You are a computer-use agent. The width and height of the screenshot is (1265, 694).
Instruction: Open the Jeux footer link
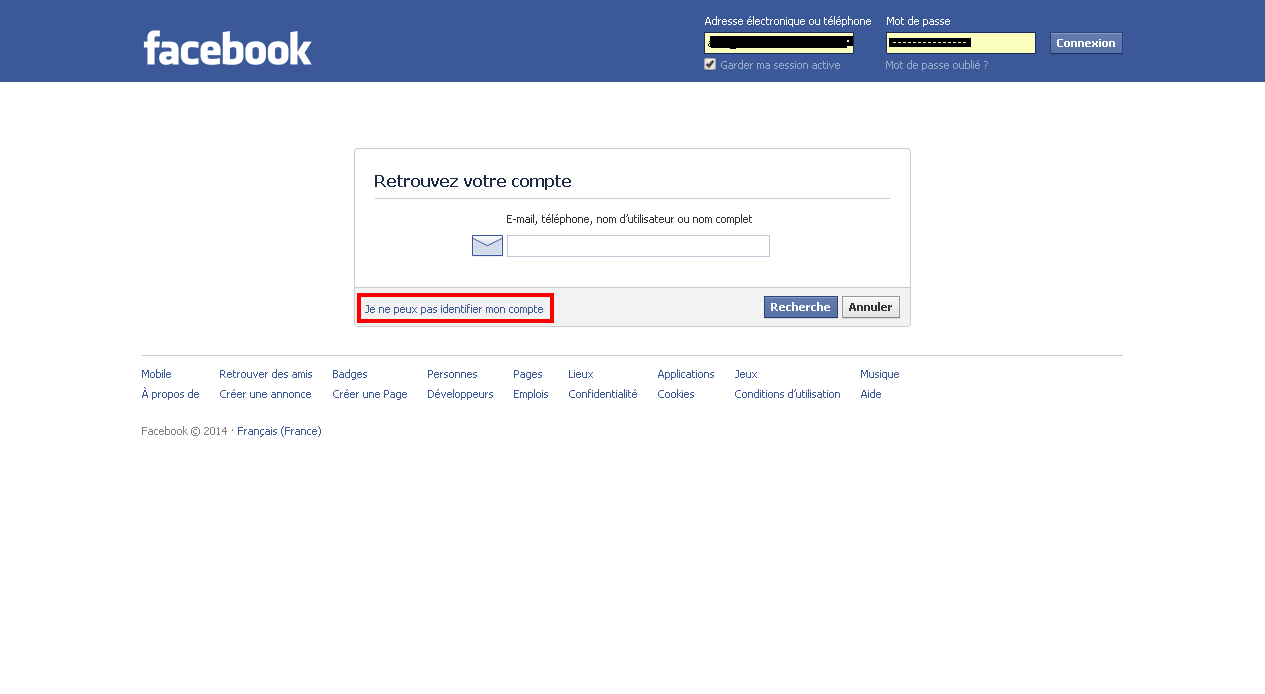pos(746,374)
